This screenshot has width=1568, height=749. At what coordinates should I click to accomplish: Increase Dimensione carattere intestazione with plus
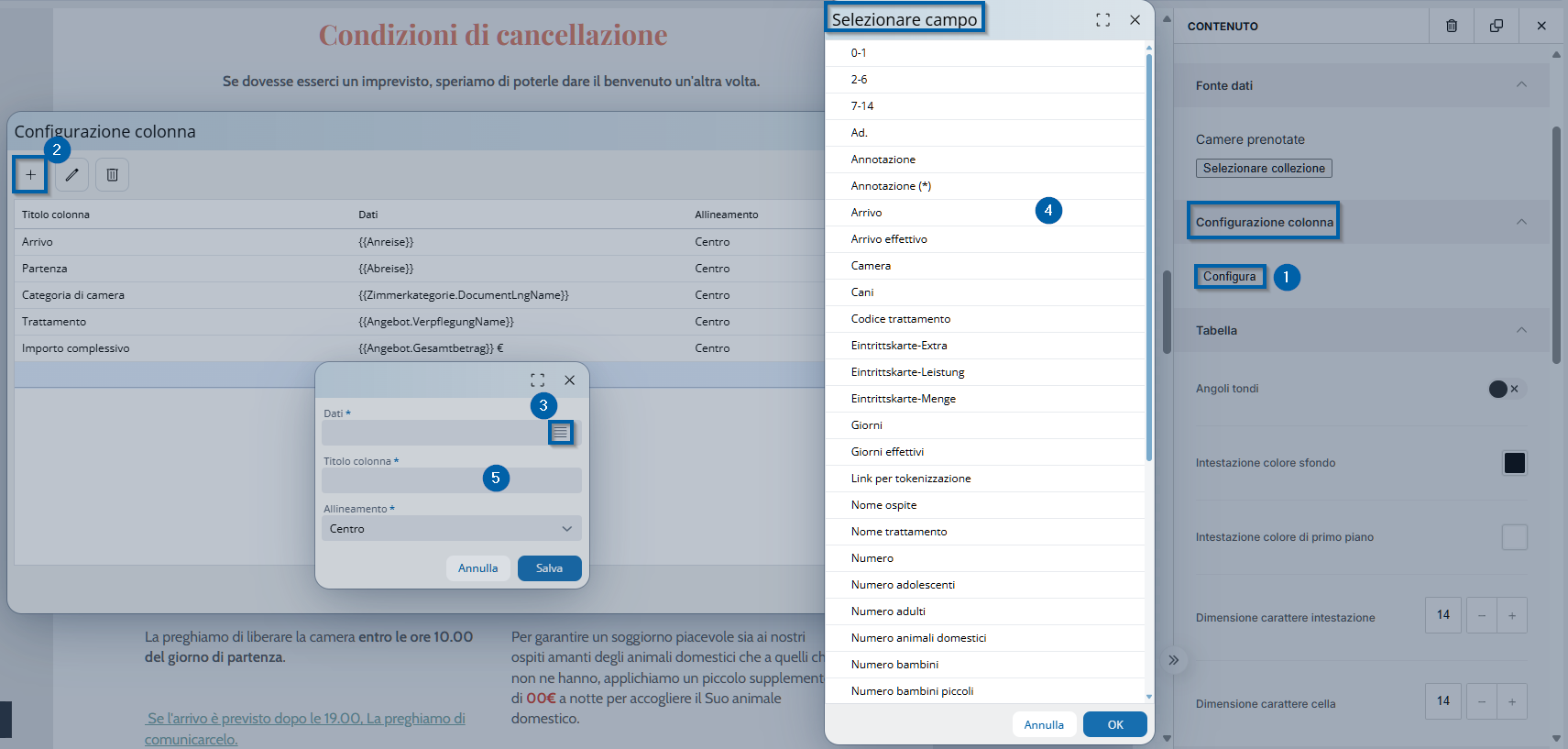[1512, 616]
